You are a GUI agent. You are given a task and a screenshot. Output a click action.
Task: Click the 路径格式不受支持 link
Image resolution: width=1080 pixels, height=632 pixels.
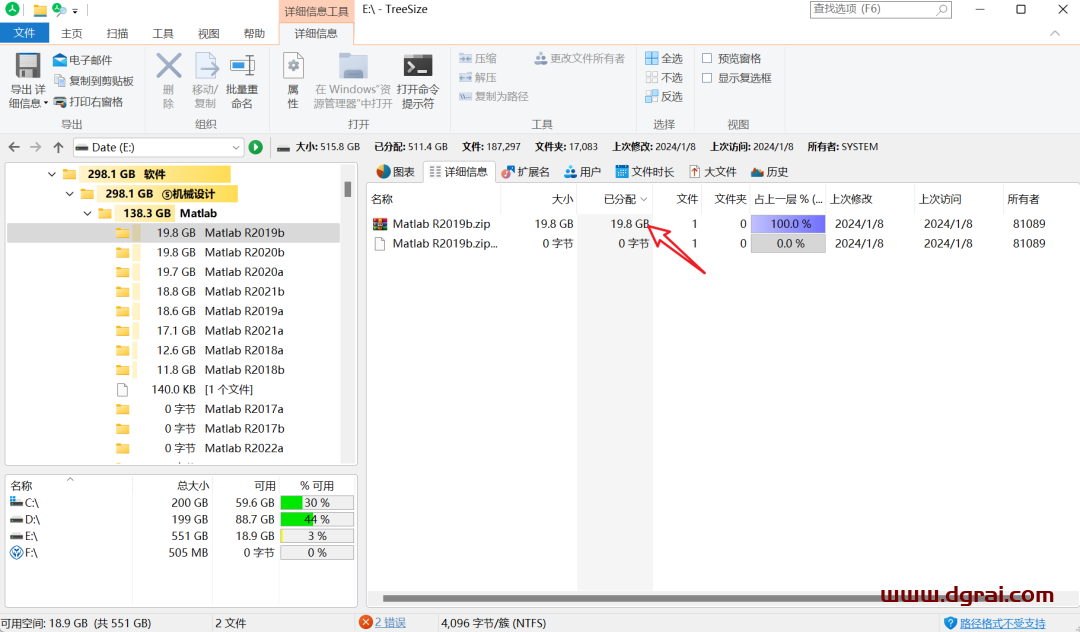(x=1002, y=623)
